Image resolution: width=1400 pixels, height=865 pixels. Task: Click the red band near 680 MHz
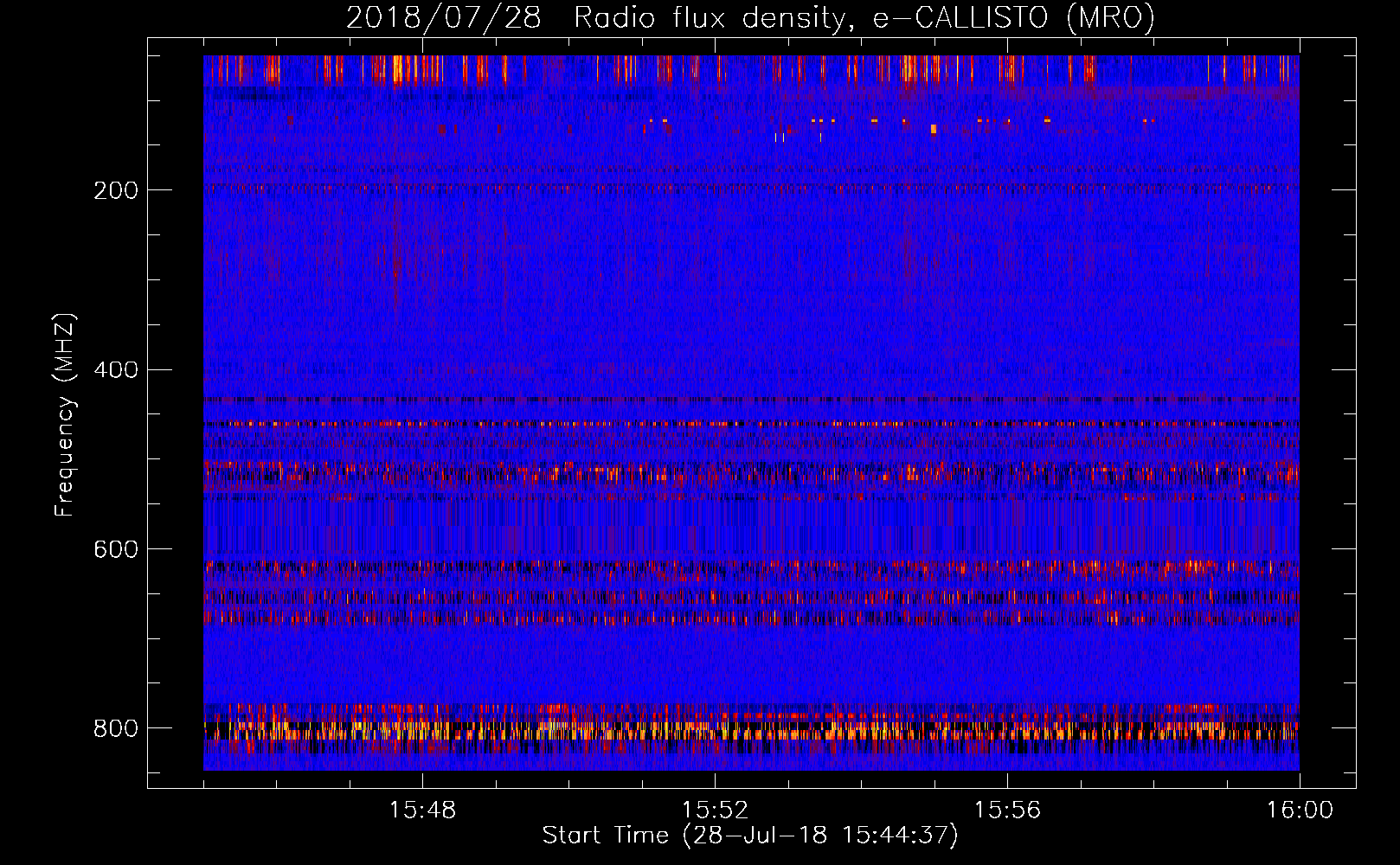pos(751,618)
